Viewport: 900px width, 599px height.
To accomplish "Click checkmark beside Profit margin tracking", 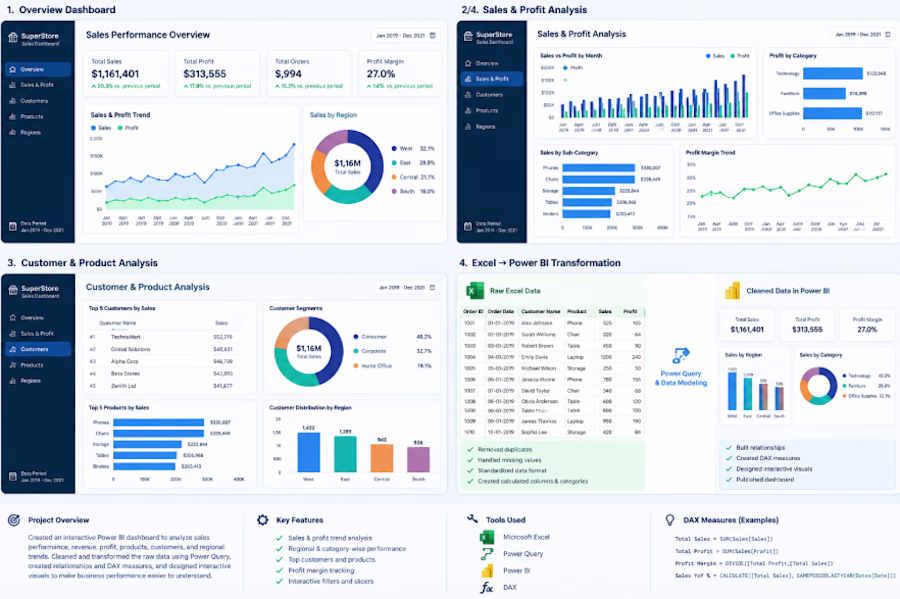I will pyautogui.click(x=280, y=570).
